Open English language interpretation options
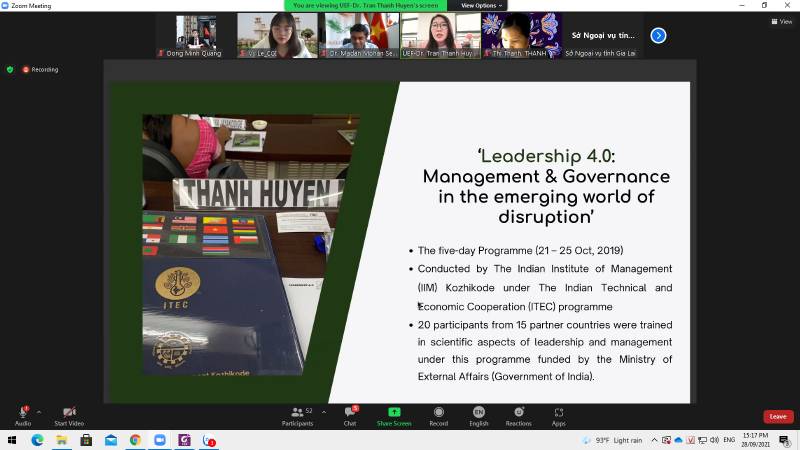Screen dimensions: 800x450 (x=479, y=415)
